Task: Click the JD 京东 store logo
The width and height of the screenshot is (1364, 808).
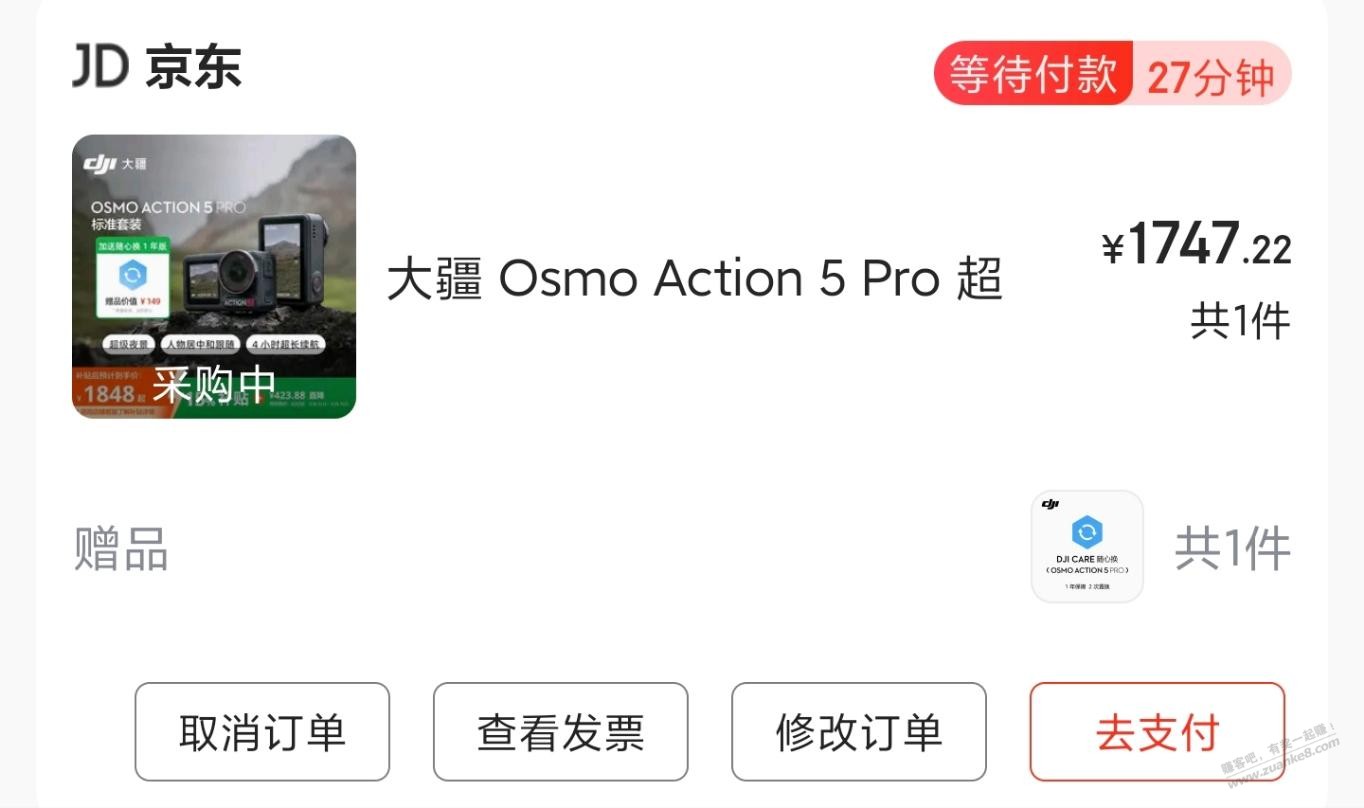Action: point(157,67)
